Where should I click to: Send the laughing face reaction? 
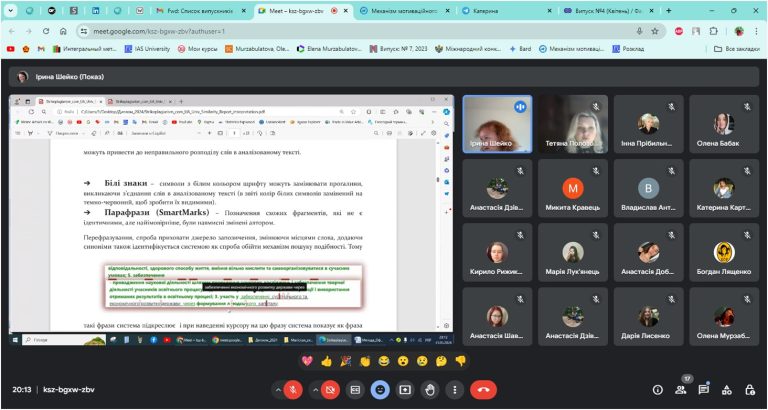click(x=384, y=361)
